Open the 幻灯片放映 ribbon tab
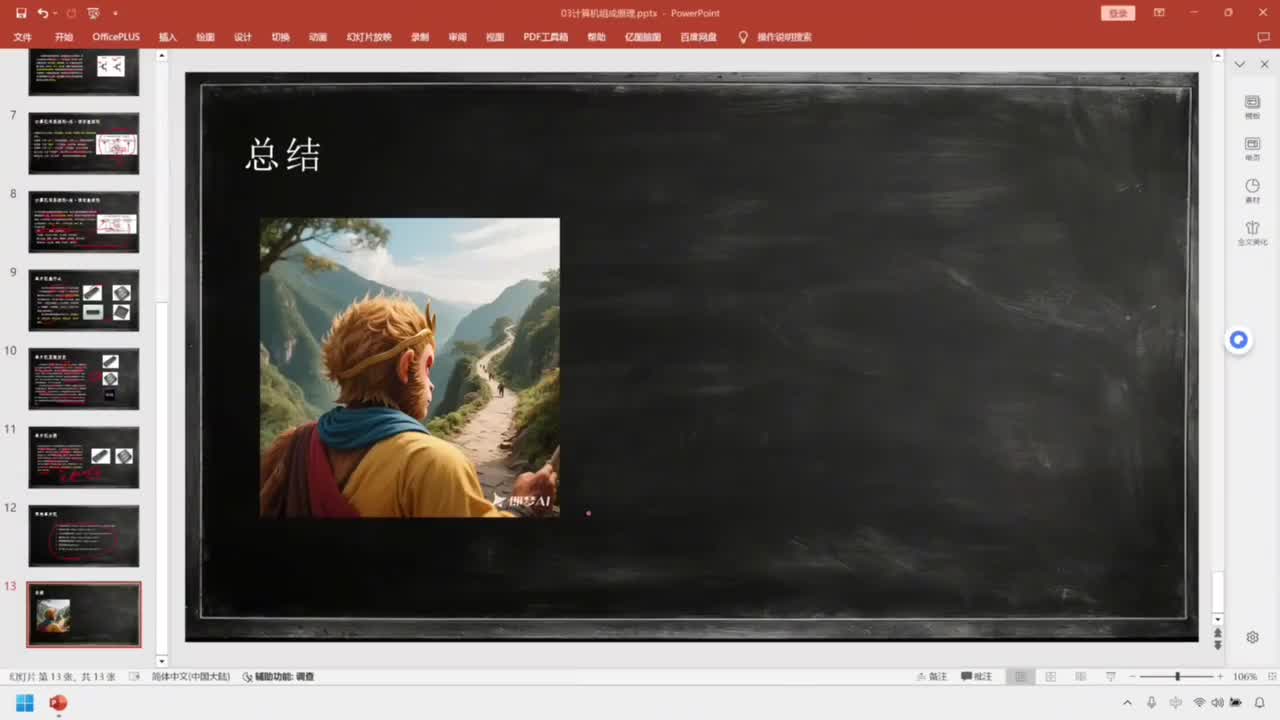Viewport: 1280px width, 720px height. [369, 37]
